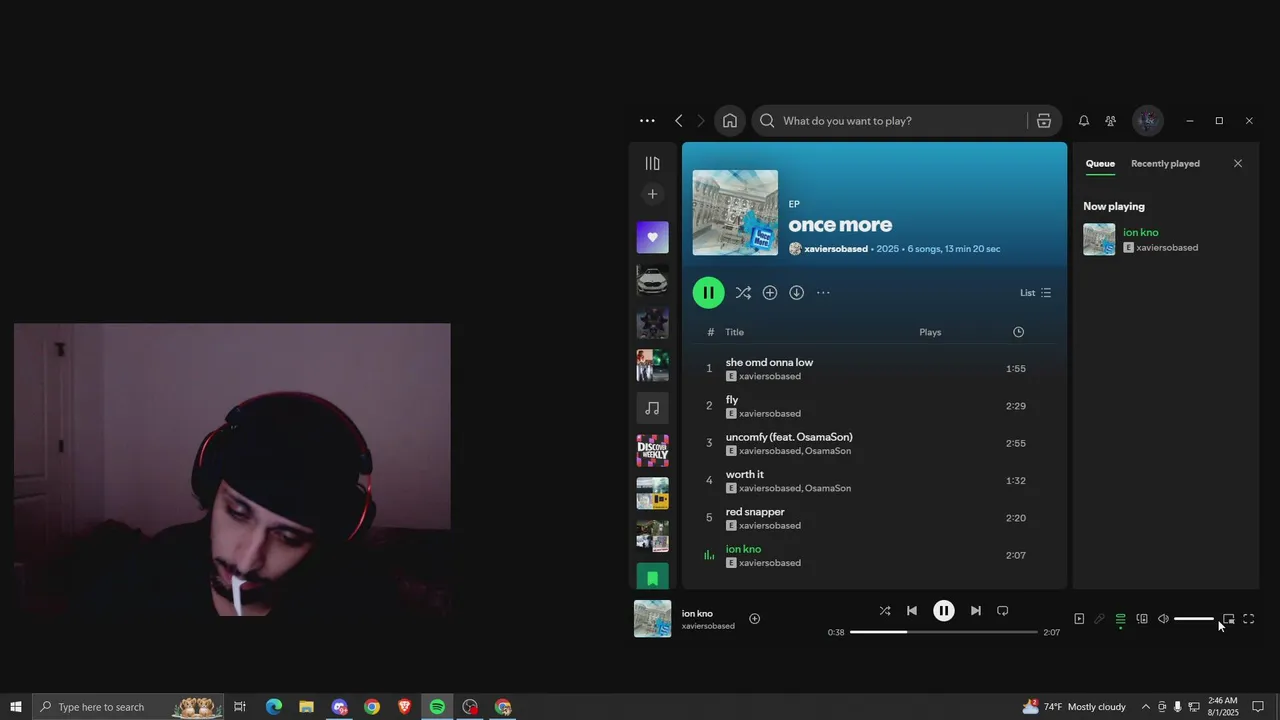The width and height of the screenshot is (1280, 720).
Task: Toggle the Queue button in player bar
Action: 1121,619
